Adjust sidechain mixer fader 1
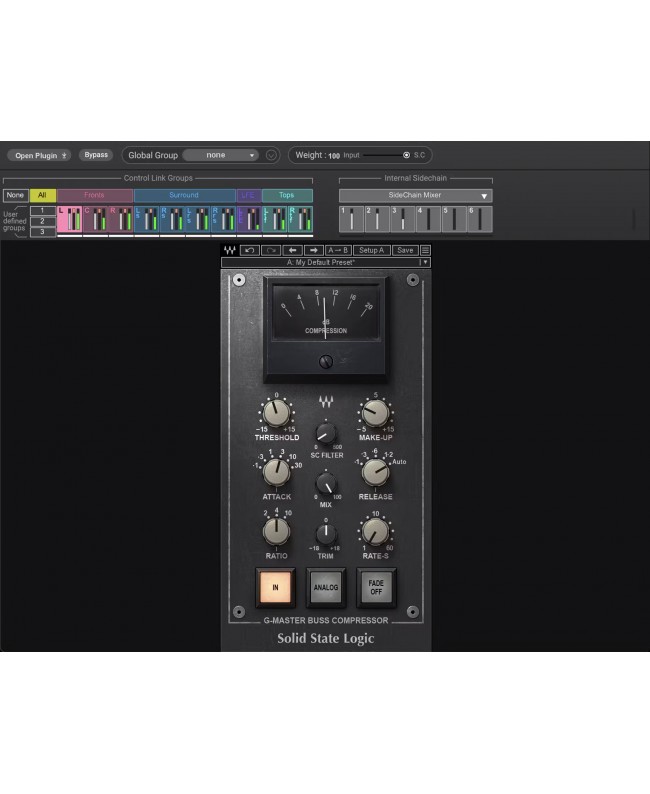 point(351,219)
